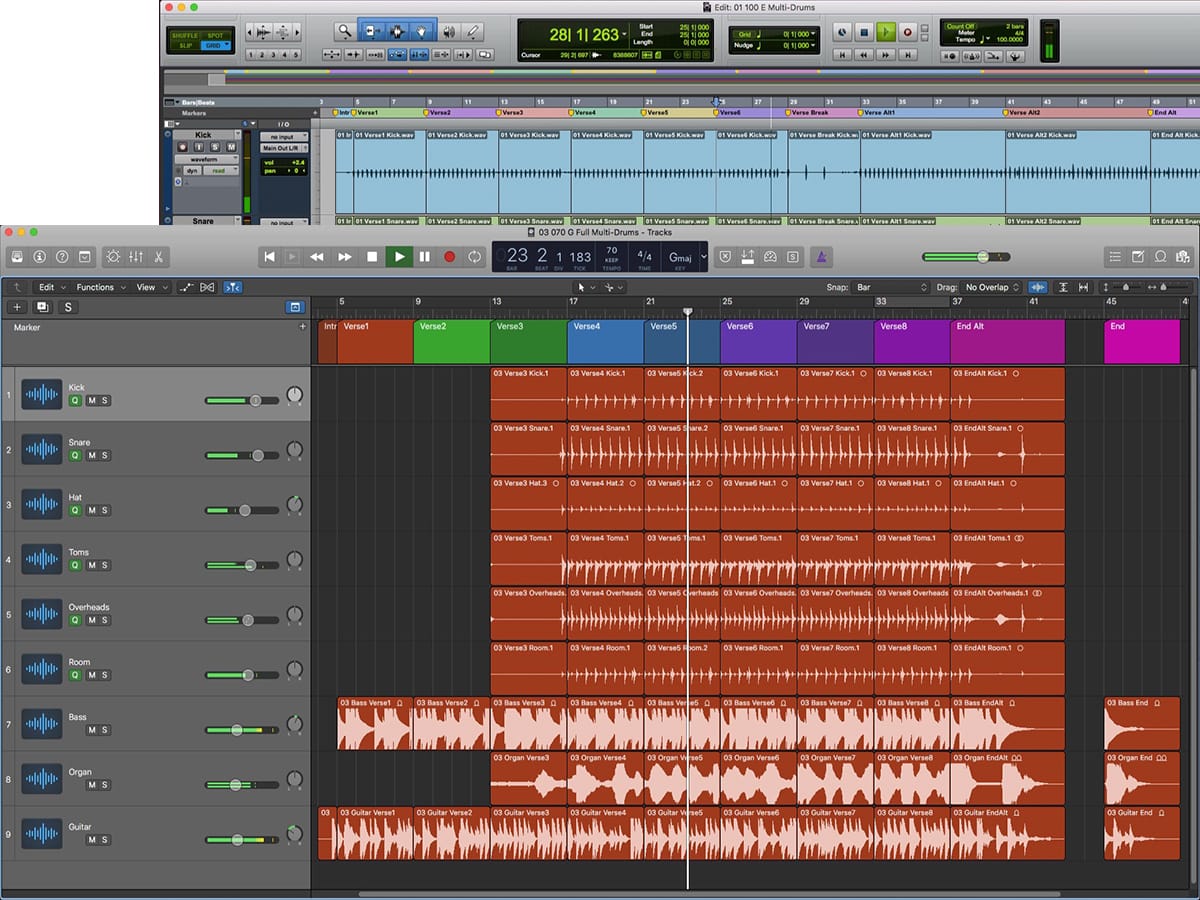Open the Snap dropdown set to Bar
1200x900 pixels.
point(891,287)
